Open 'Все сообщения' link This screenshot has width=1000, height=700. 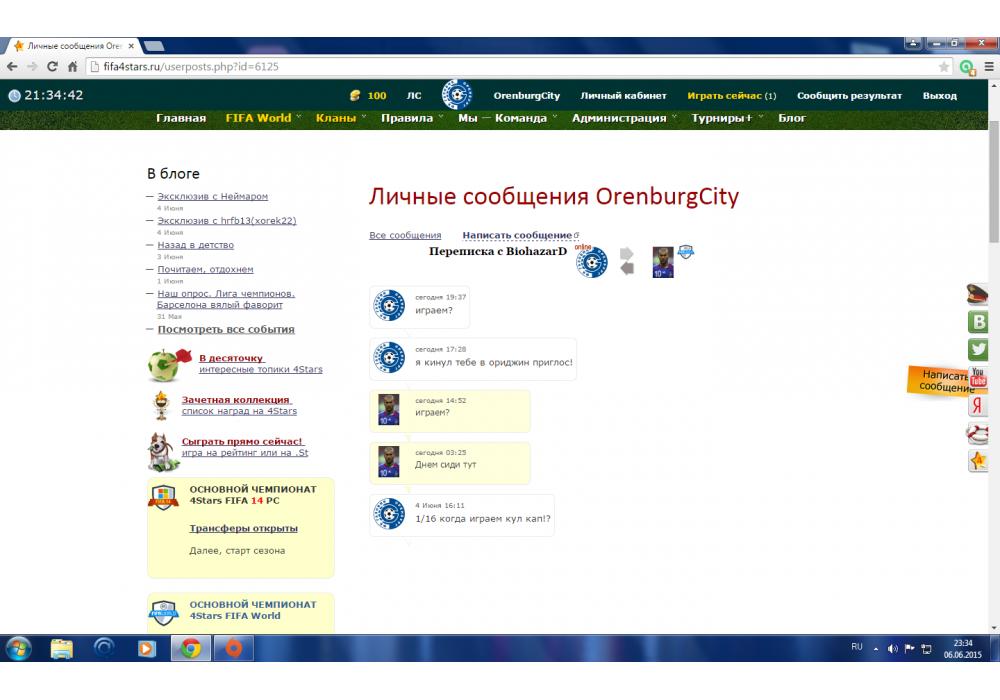405,235
